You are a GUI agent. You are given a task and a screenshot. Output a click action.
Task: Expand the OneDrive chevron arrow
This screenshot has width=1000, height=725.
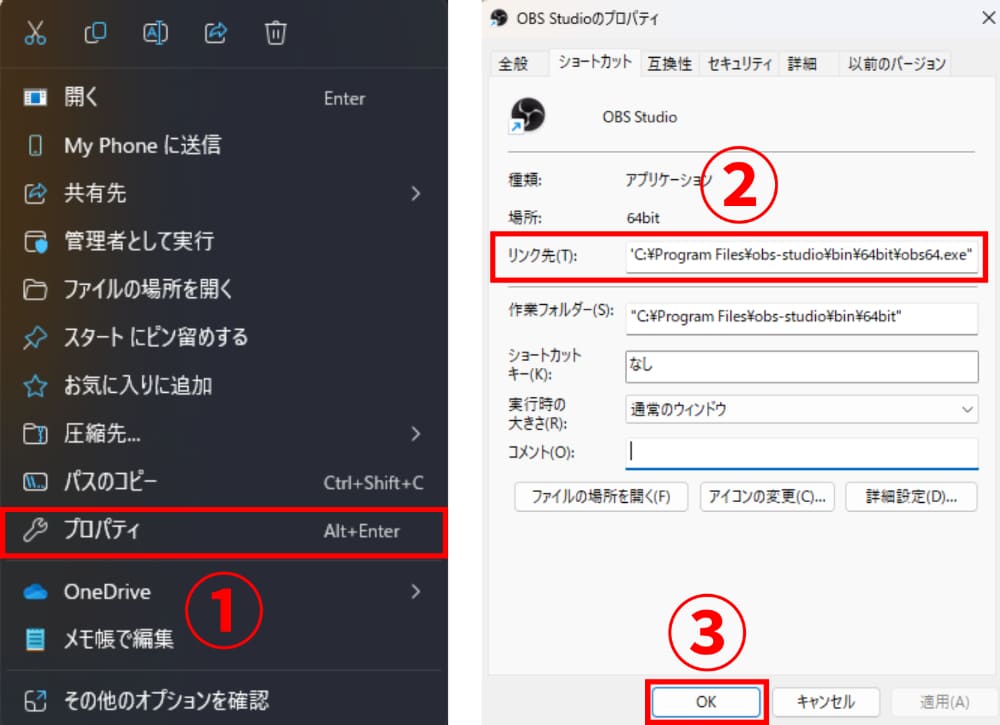(x=416, y=592)
